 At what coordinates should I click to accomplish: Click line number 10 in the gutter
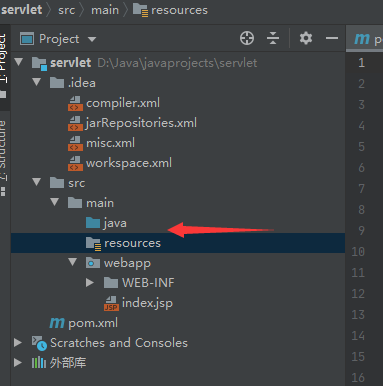point(358,251)
